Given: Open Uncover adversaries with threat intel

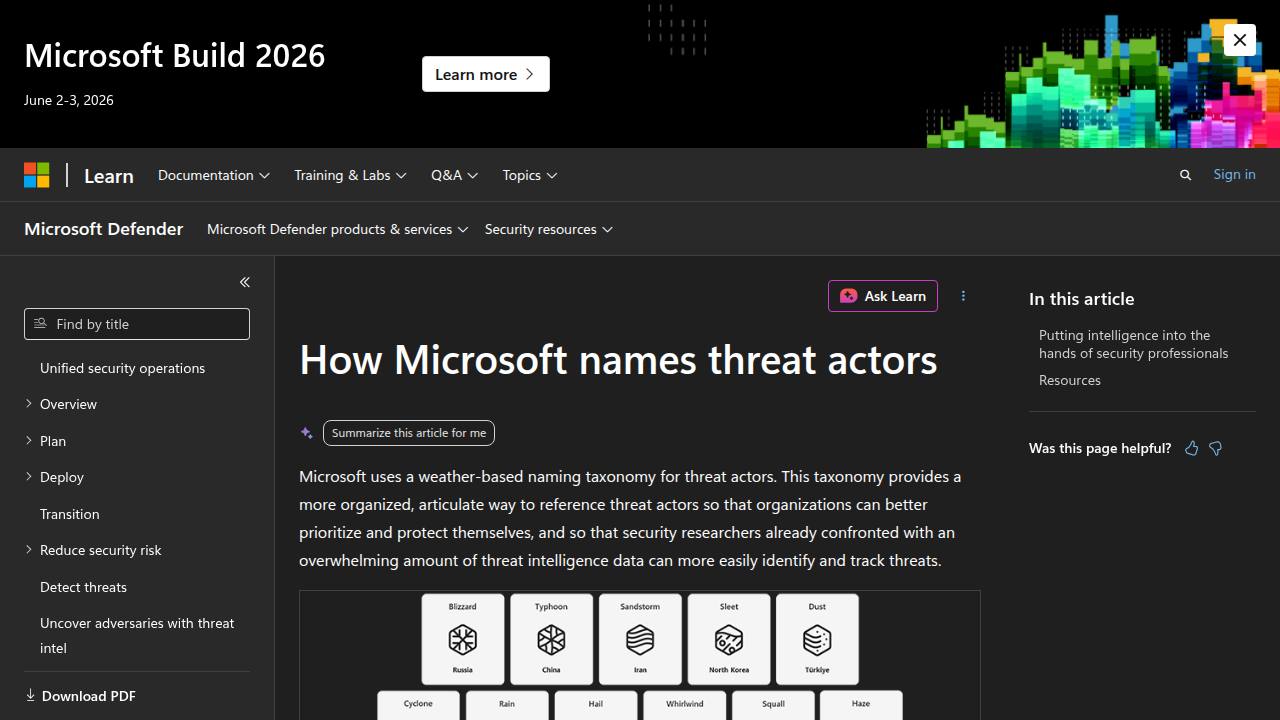Looking at the screenshot, I should tap(137, 635).
